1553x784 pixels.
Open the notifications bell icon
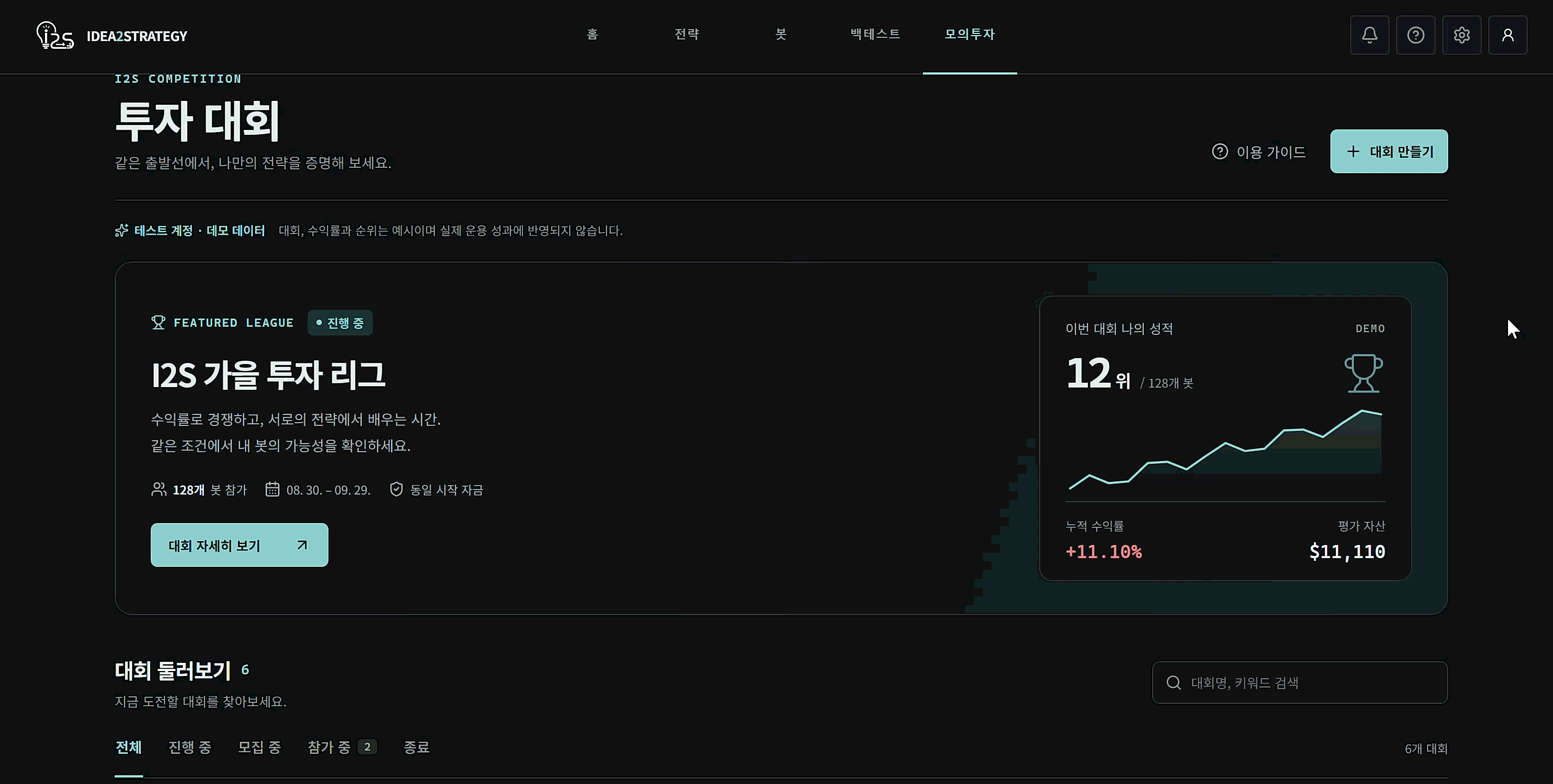(1369, 35)
